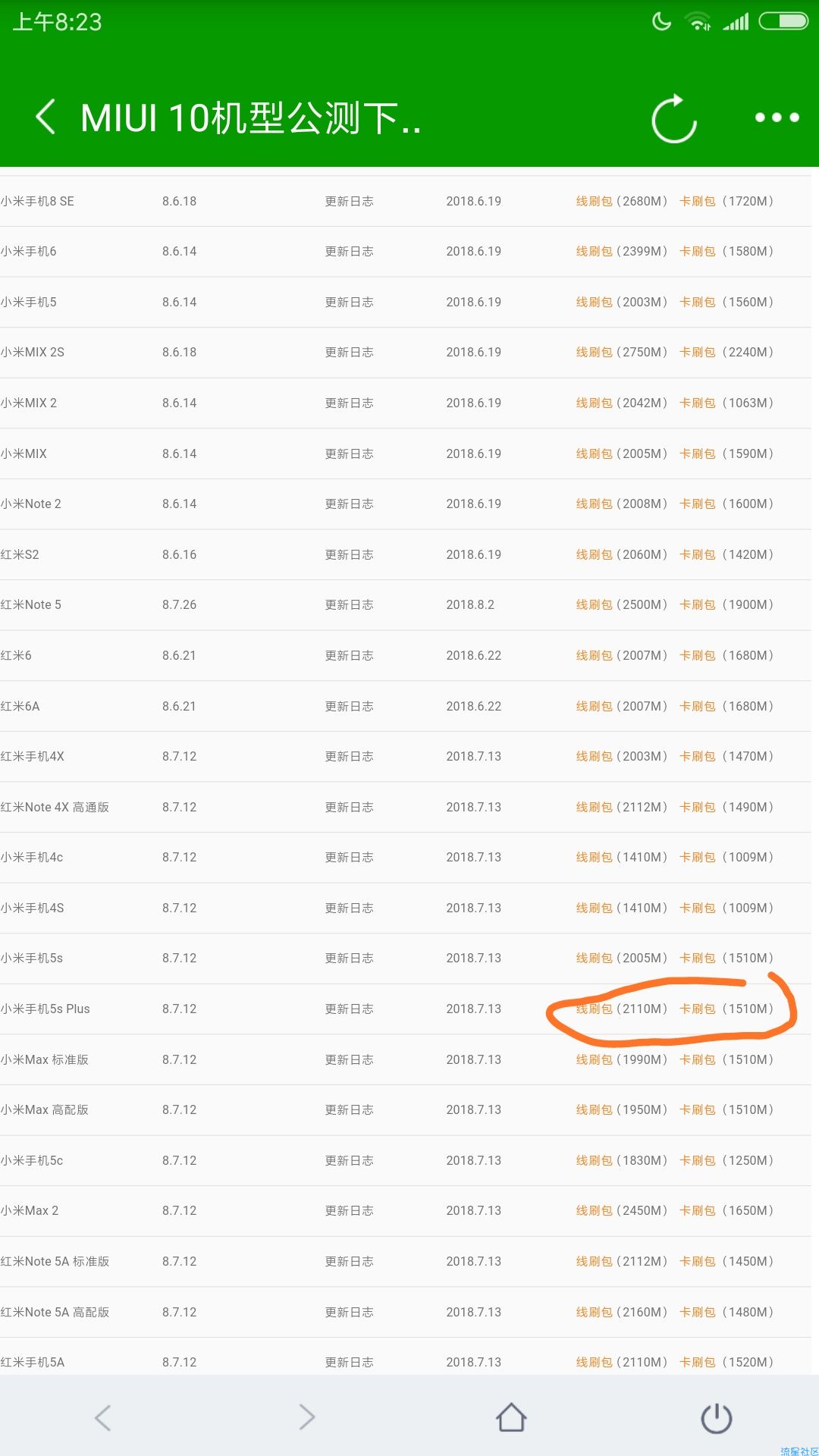
Task: Open 线刷包 (2005M) for 小米手机5s
Action: point(595,958)
